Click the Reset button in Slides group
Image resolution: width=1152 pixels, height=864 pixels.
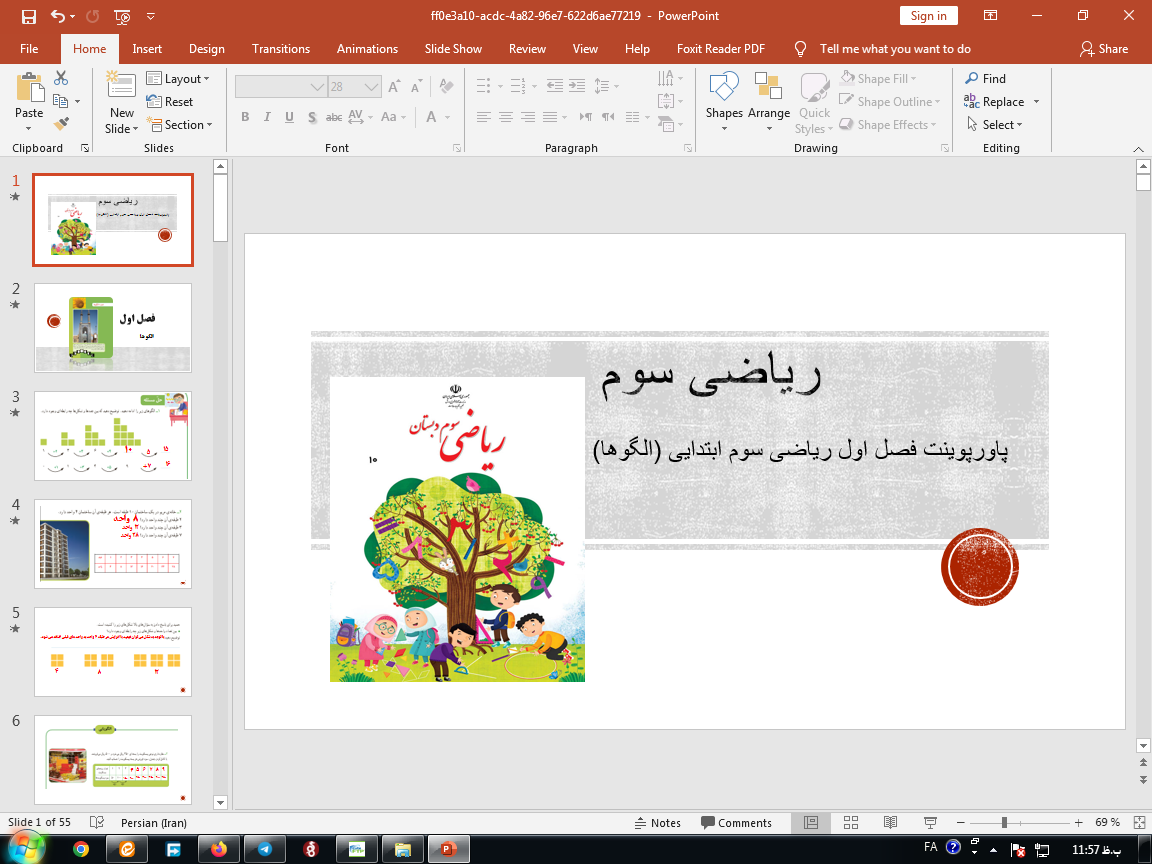coord(171,101)
